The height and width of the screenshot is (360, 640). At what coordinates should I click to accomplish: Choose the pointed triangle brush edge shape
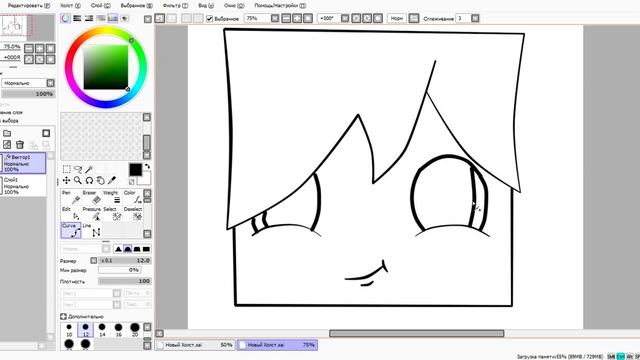[118, 249]
